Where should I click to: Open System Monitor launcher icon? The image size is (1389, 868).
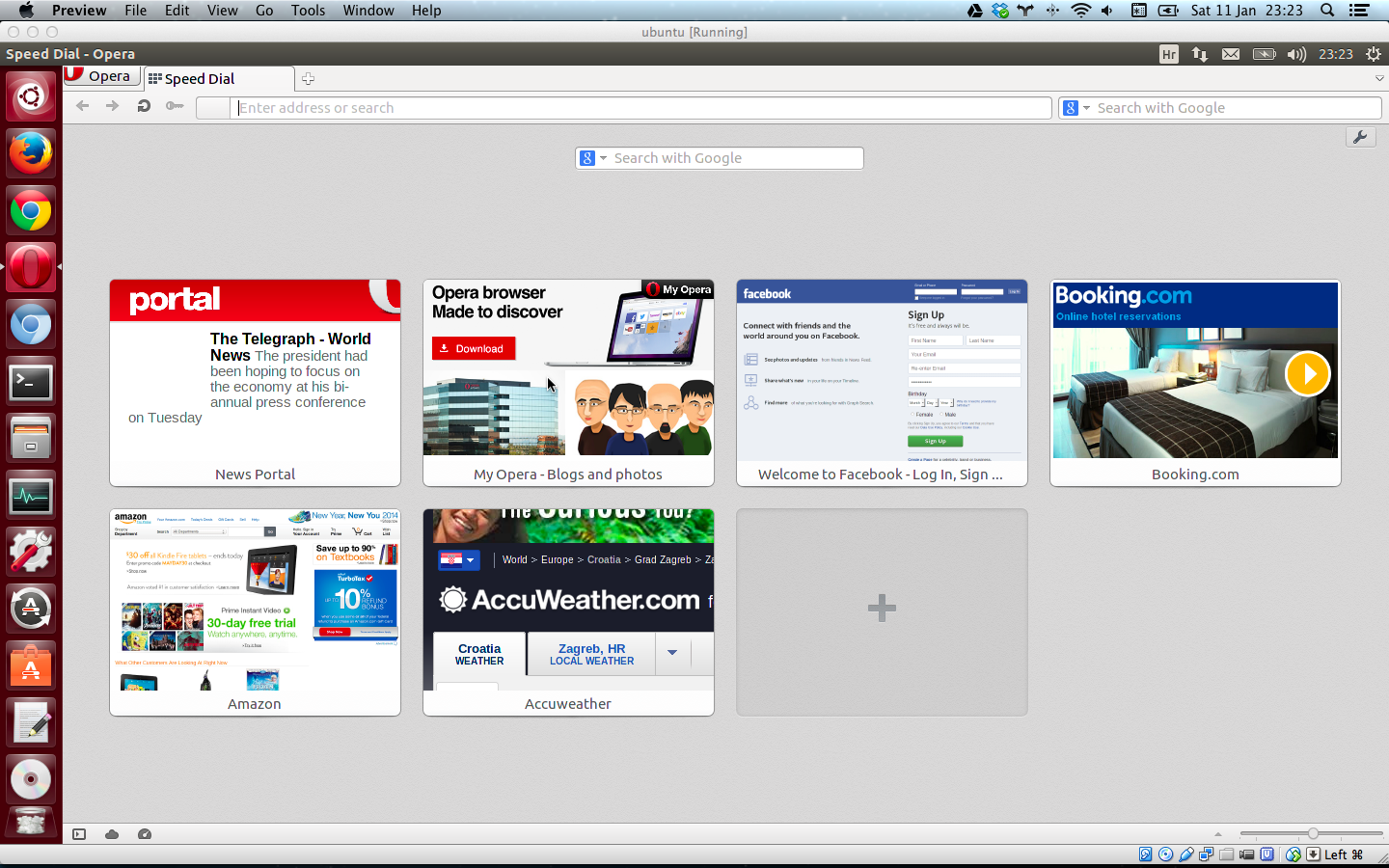pos(31,496)
